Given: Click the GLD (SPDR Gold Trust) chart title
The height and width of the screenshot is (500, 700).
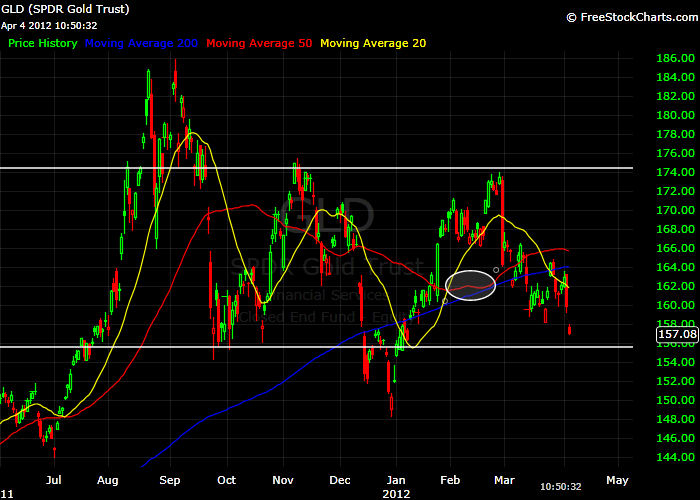Looking at the screenshot, I should [65, 9].
